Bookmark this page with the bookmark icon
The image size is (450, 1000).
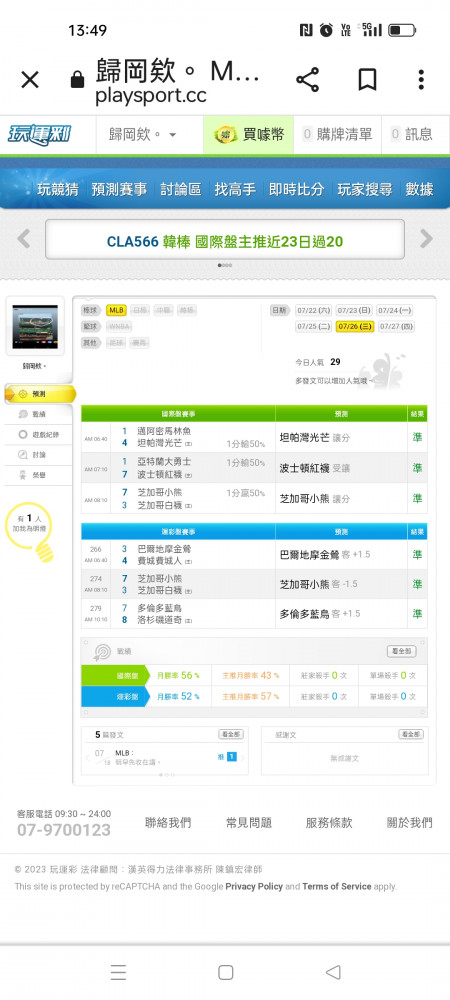click(x=367, y=80)
